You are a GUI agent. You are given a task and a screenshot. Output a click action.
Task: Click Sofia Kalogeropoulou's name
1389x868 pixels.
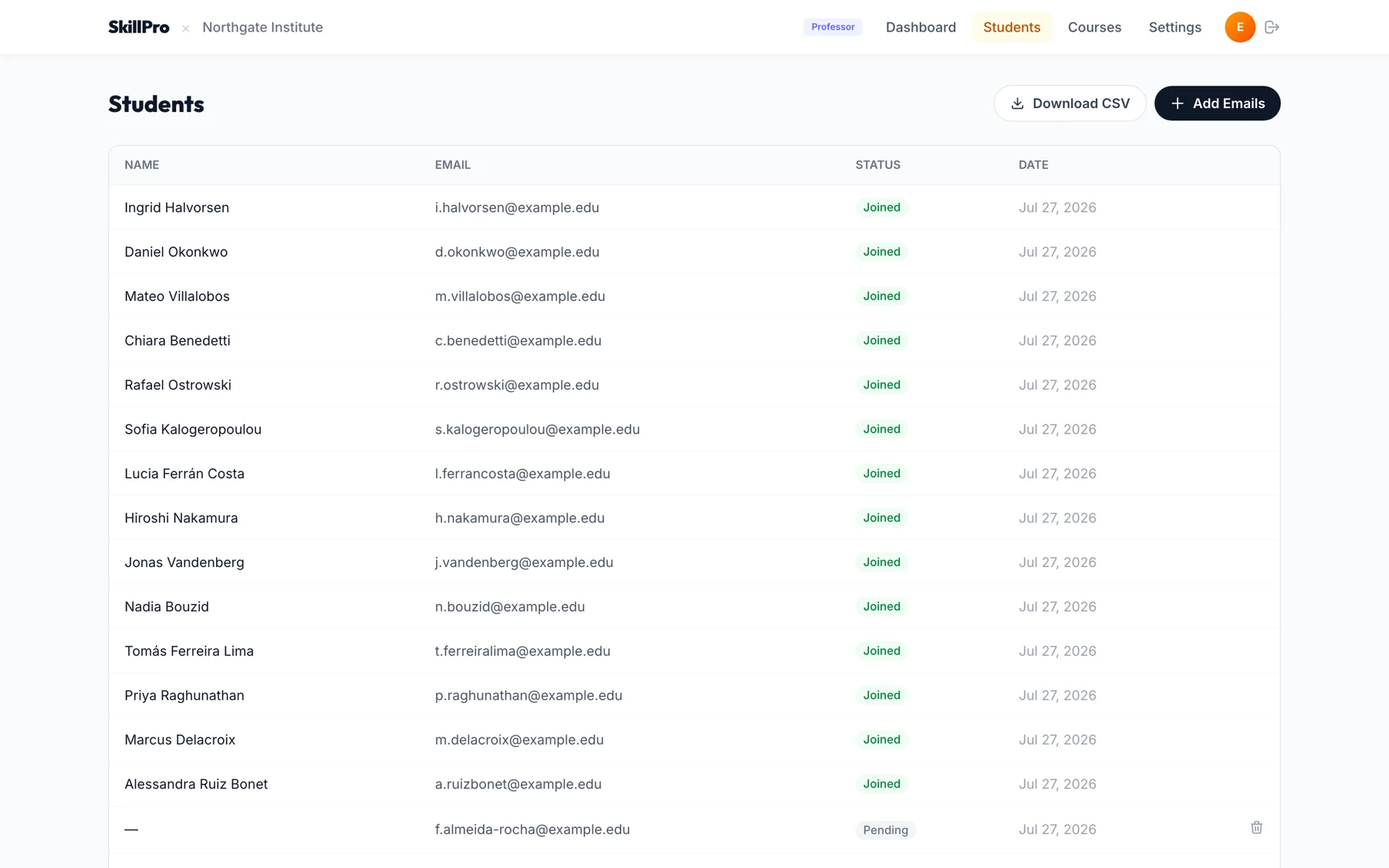pyautogui.click(x=193, y=429)
